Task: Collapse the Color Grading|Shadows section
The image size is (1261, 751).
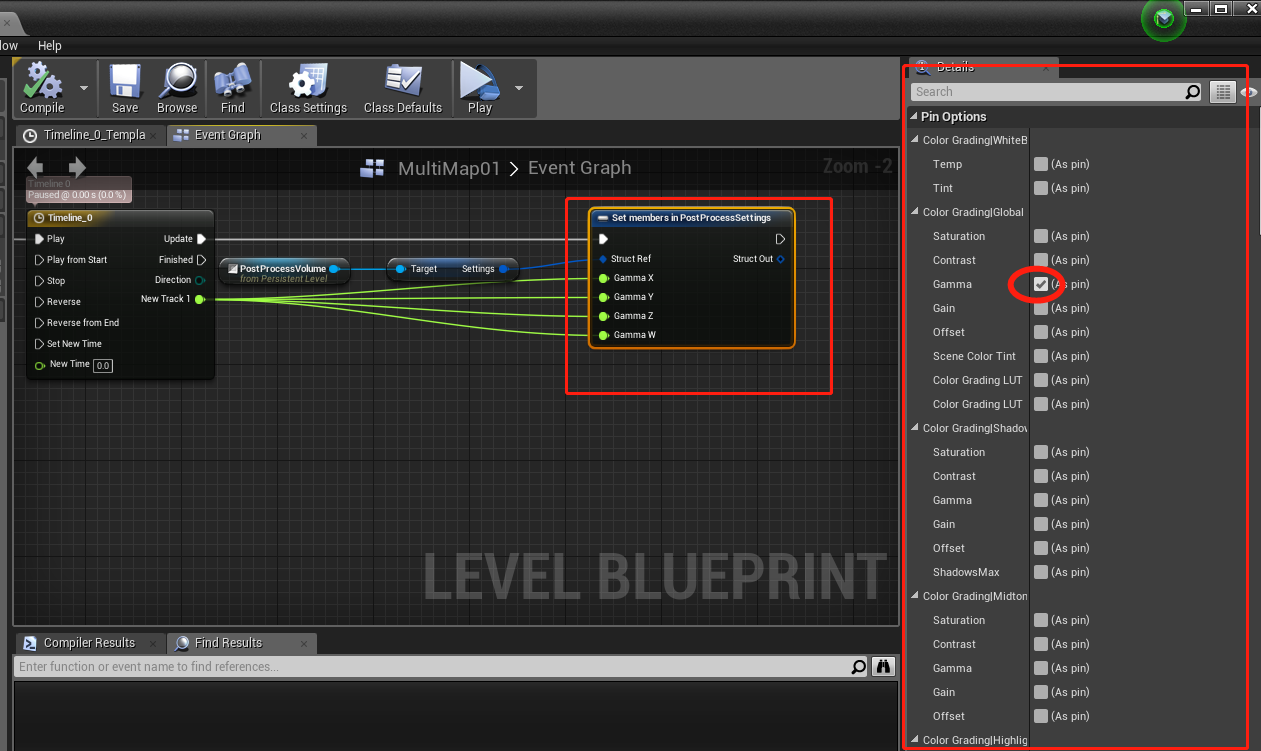Action: pos(913,428)
